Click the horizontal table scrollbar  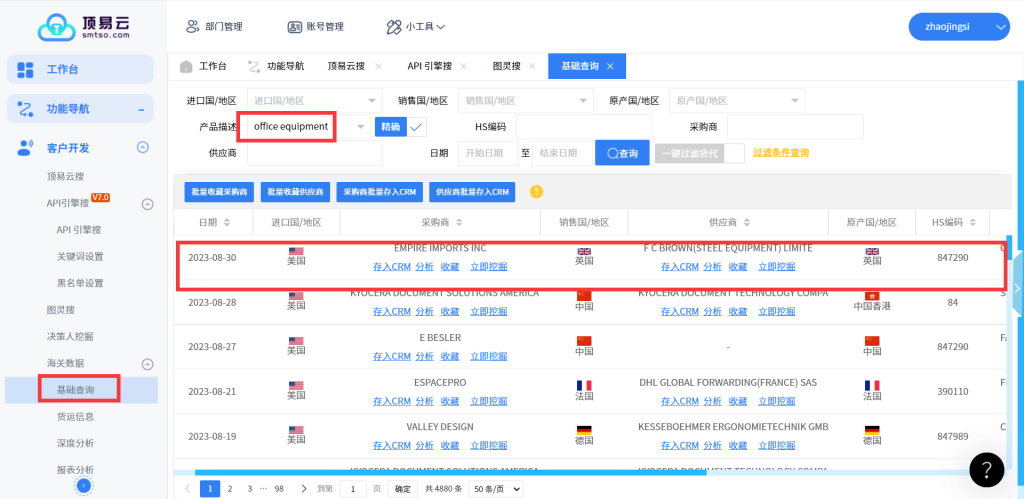500,472
